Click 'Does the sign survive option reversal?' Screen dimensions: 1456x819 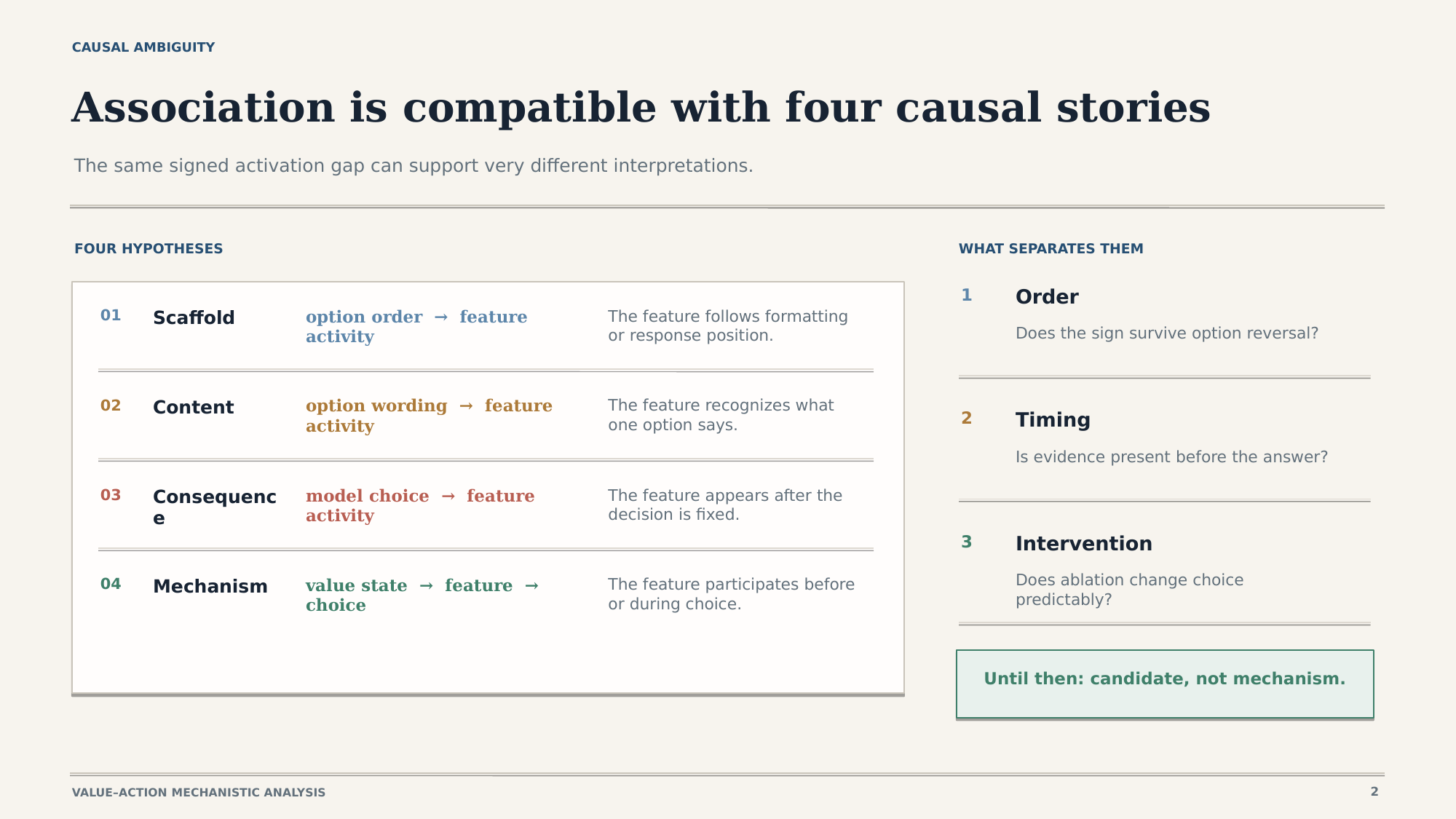[x=1167, y=333]
